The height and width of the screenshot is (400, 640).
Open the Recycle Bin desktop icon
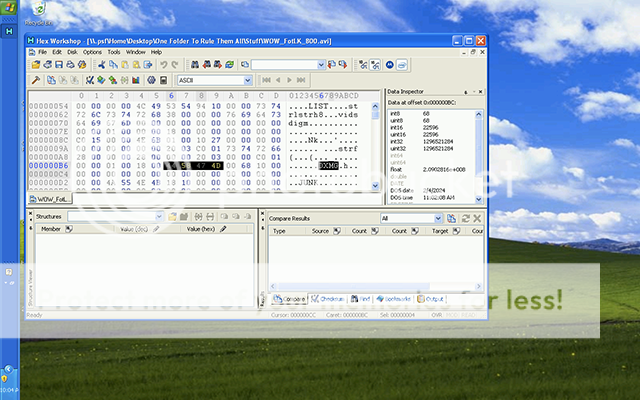pos(38,13)
